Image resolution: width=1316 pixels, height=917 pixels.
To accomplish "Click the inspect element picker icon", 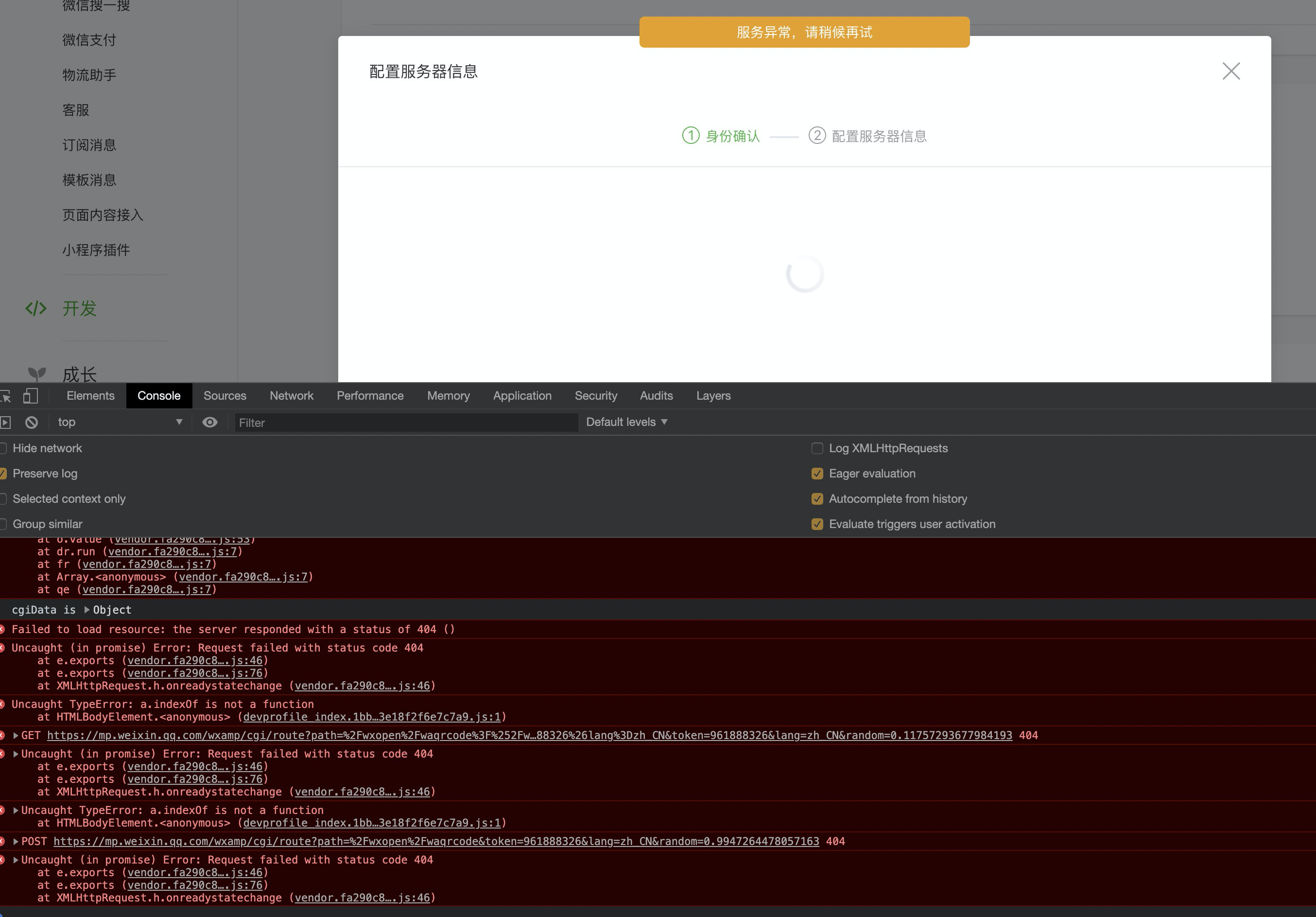I will pos(6,396).
